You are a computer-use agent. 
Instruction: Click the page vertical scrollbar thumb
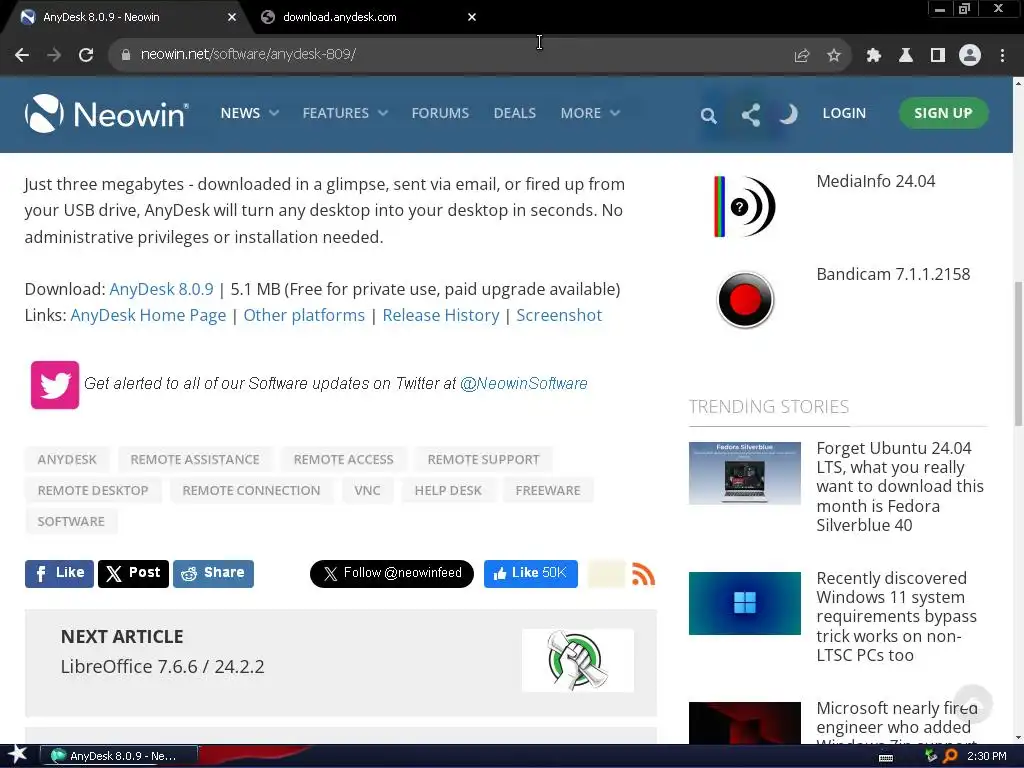(1018, 354)
